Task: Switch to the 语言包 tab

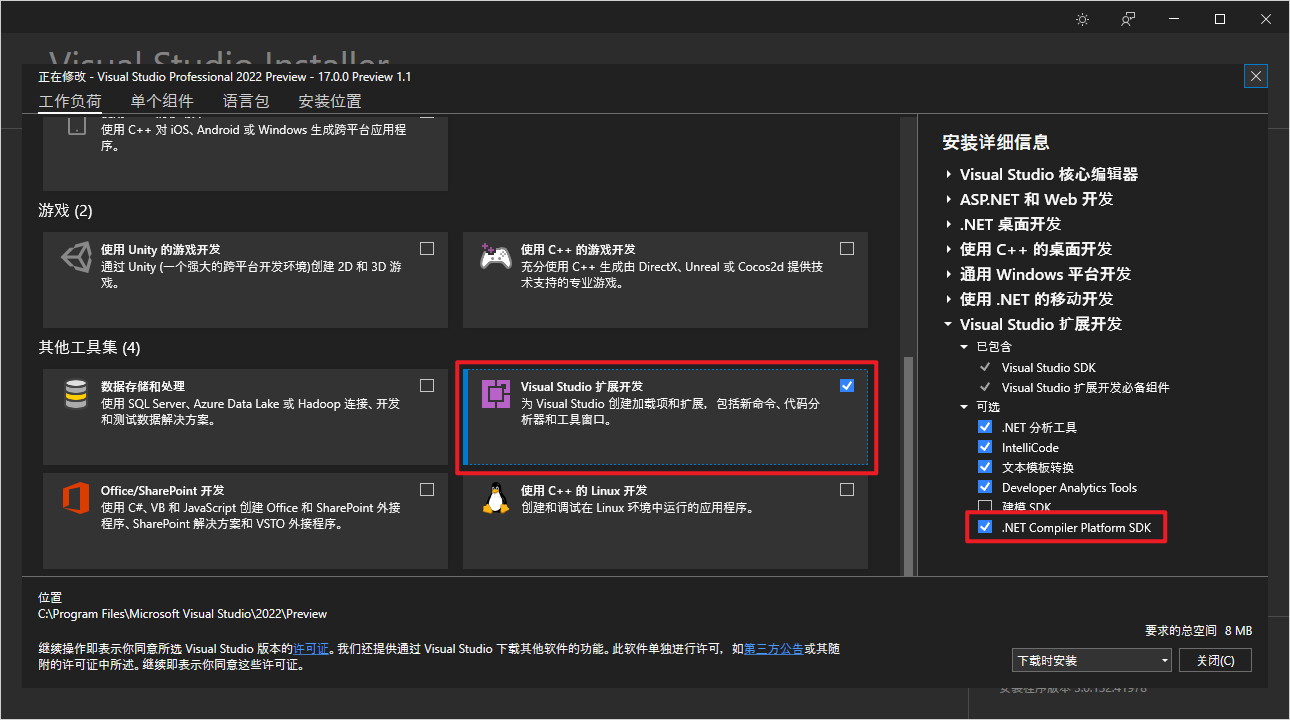Action: coord(246,101)
